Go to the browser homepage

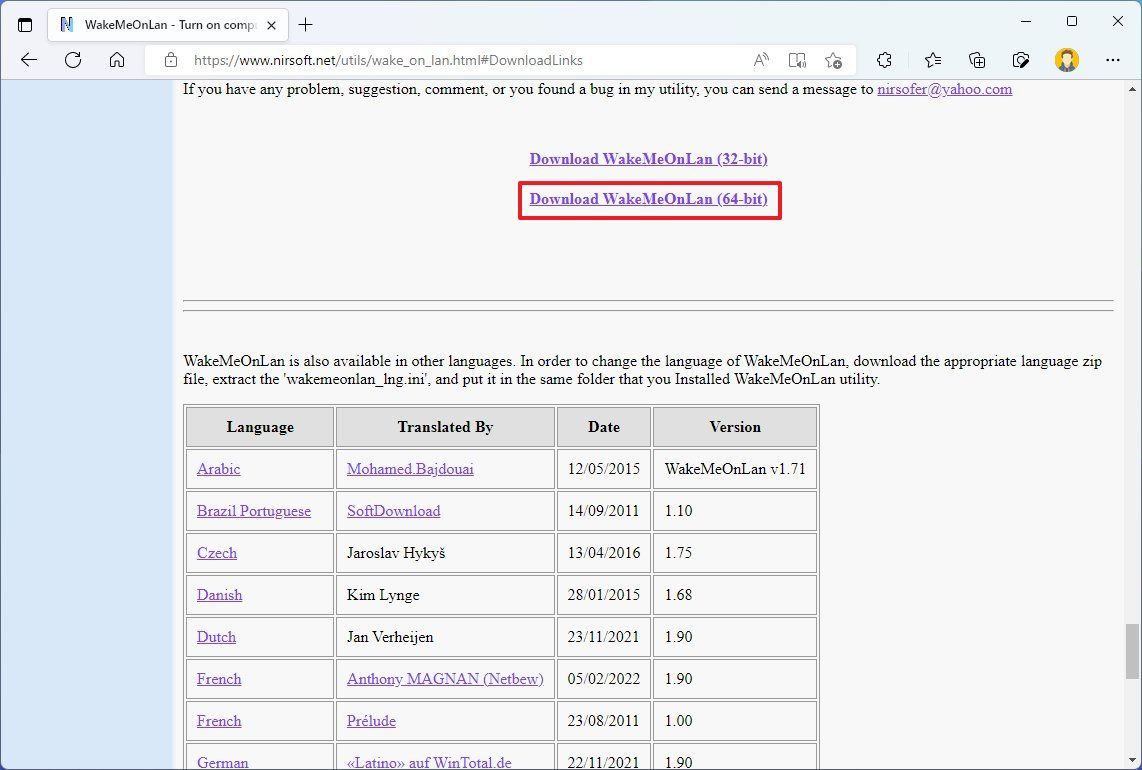point(117,60)
